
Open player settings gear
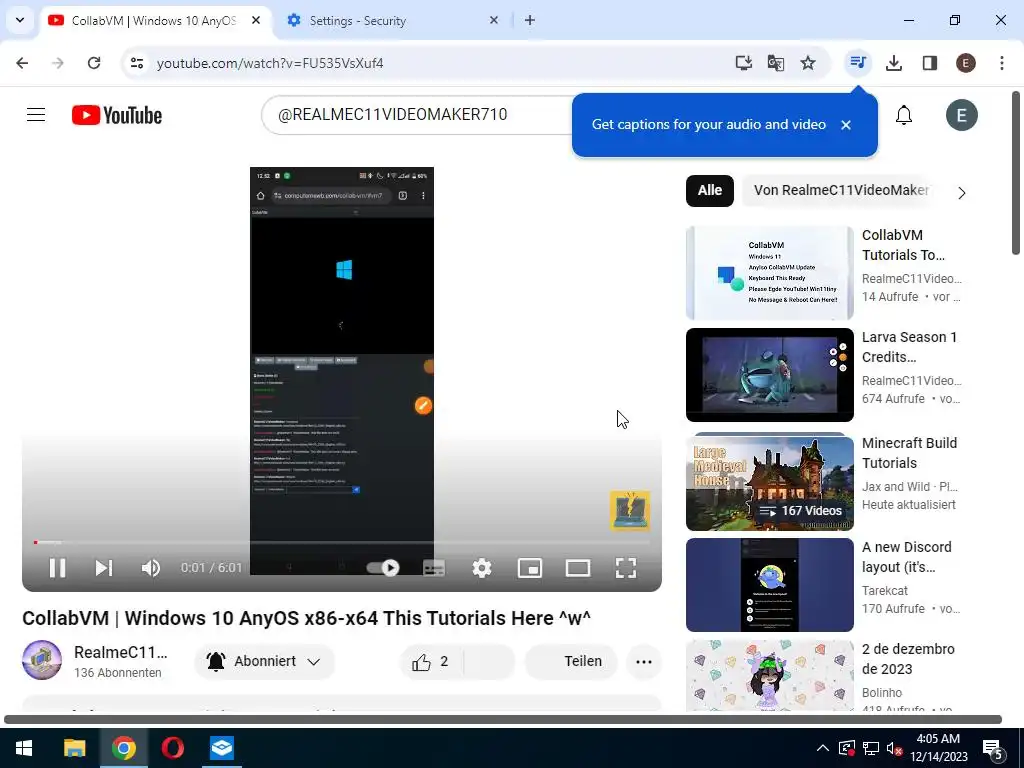pyautogui.click(x=482, y=568)
